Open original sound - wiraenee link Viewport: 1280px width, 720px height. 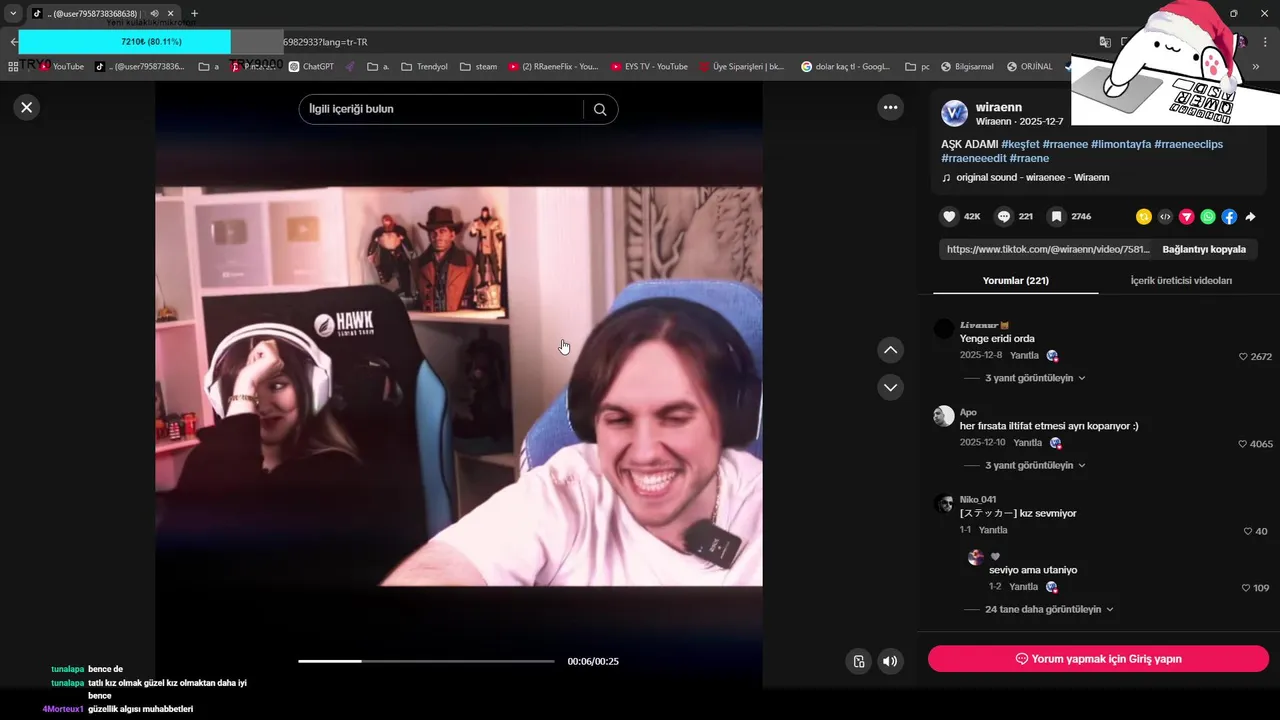[1032, 177]
